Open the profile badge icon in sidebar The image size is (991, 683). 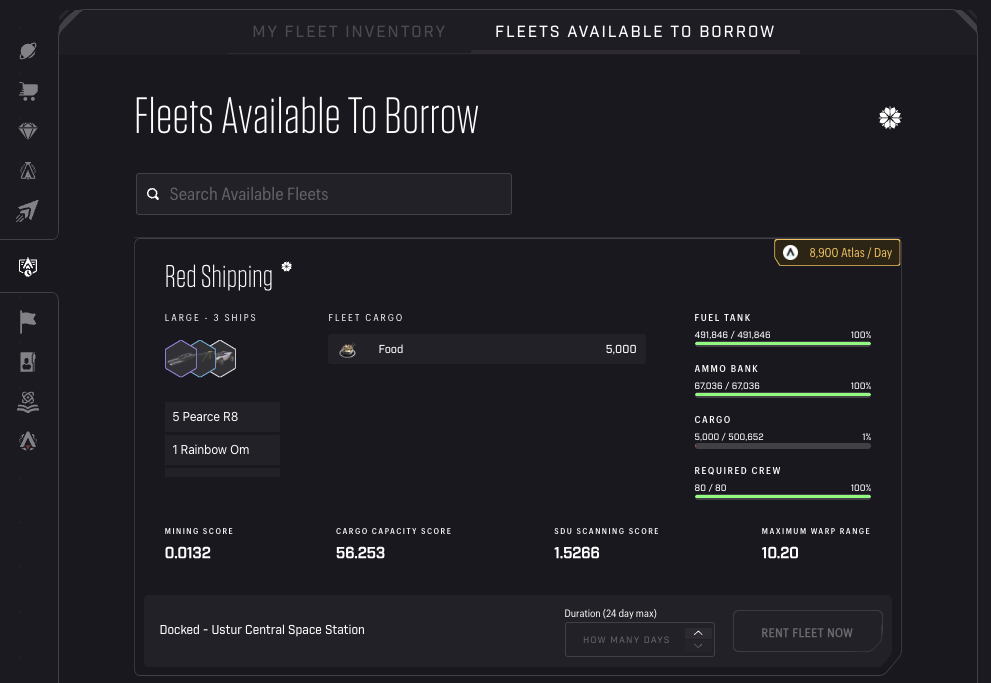pyautogui.click(x=28, y=361)
